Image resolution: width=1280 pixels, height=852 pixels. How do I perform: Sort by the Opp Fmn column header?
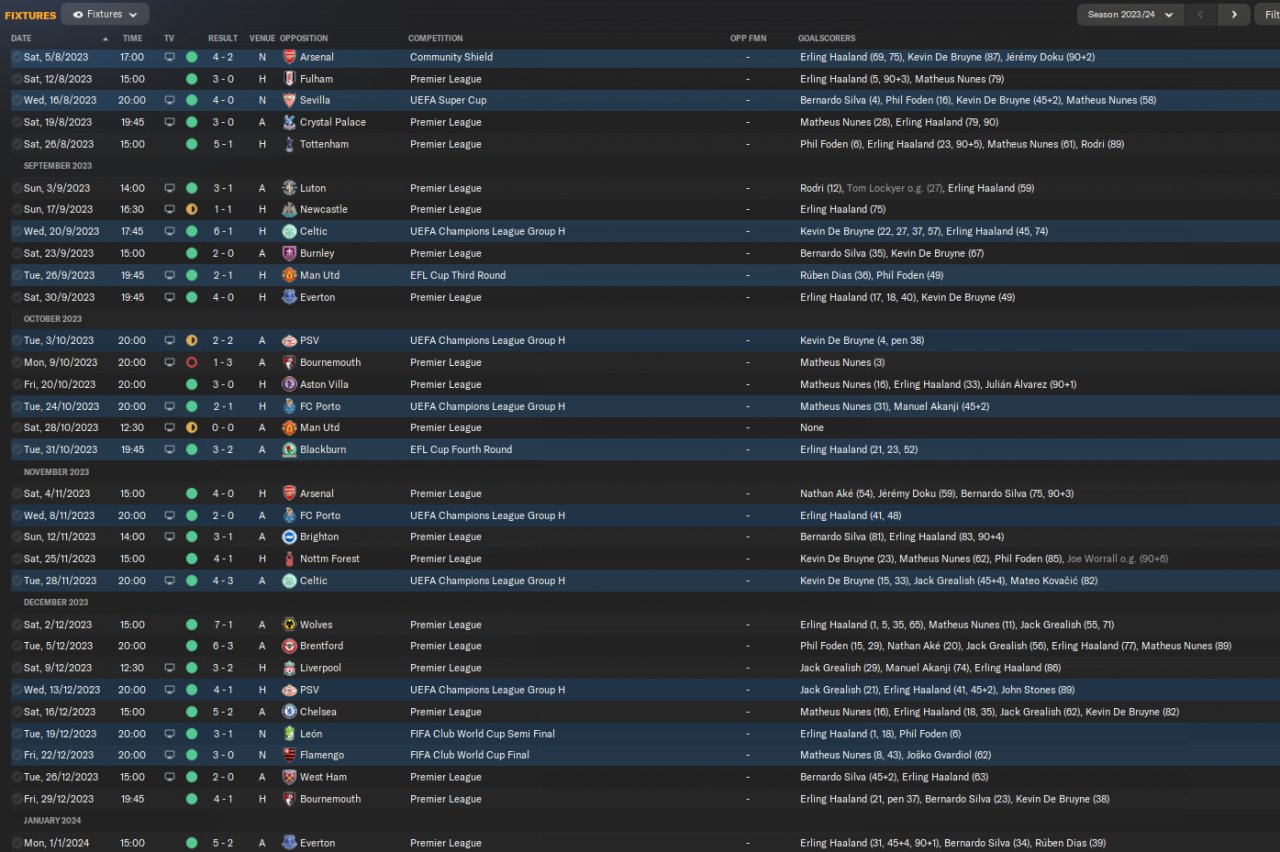point(746,38)
